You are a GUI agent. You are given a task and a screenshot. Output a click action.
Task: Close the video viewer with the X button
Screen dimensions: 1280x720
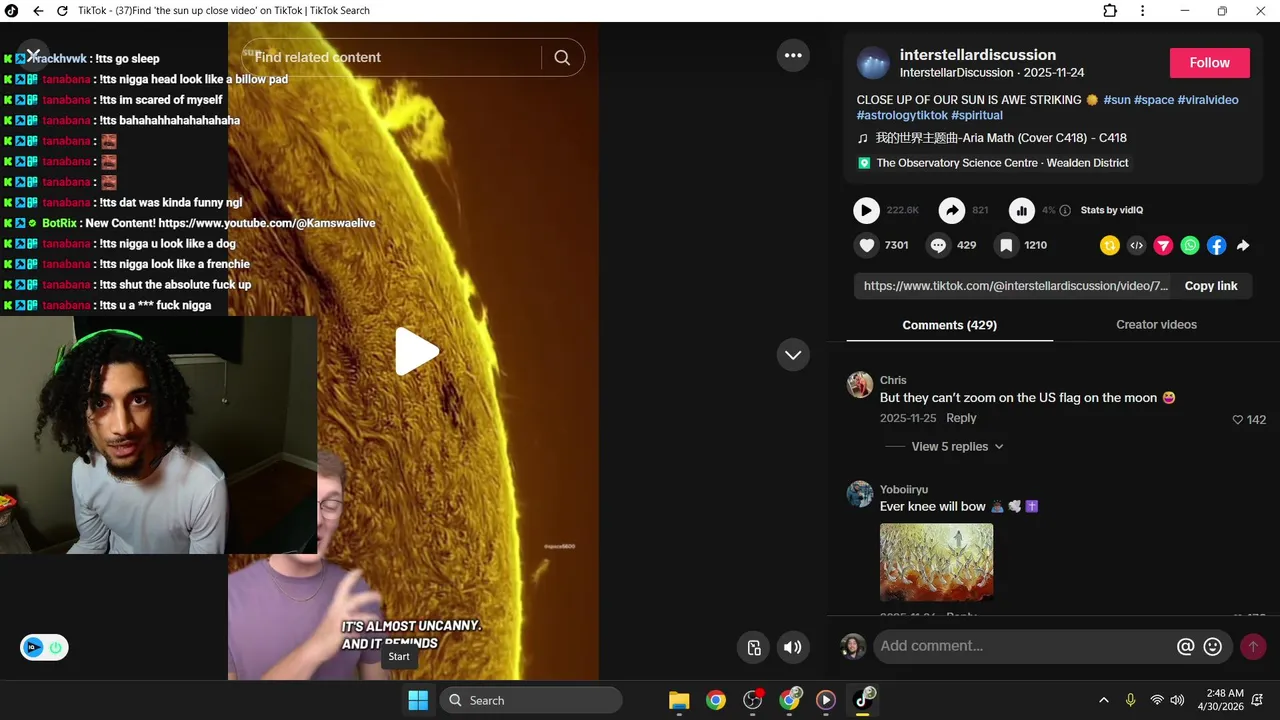pyautogui.click(x=33, y=55)
